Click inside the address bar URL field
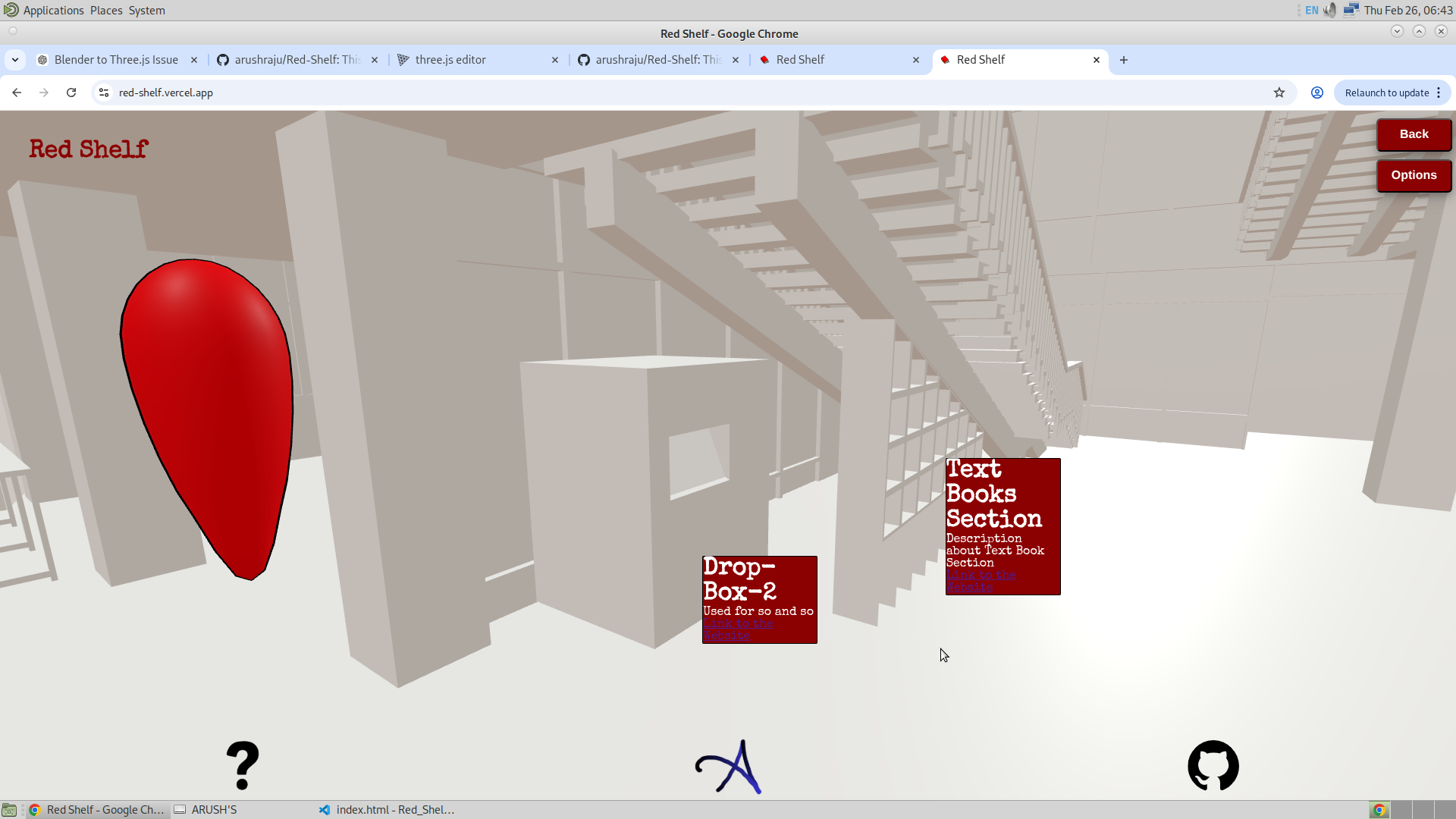The image size is (1456, 819). pyautogui.click(x=303, y=93)
